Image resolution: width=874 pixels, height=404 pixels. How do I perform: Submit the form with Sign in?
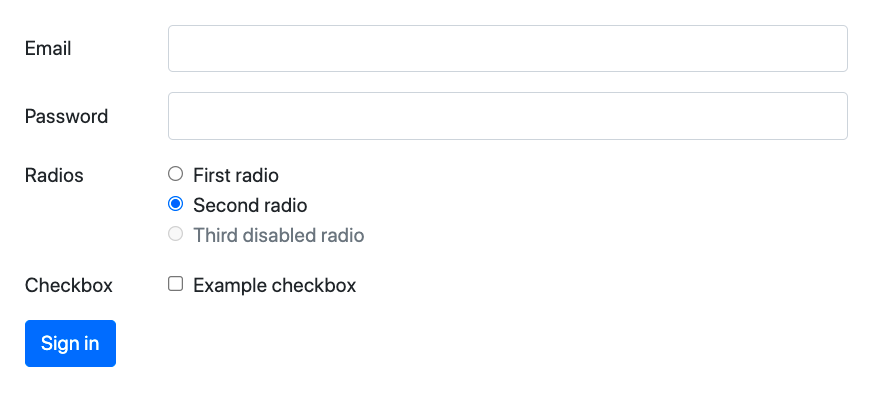(x=70, y=343)
